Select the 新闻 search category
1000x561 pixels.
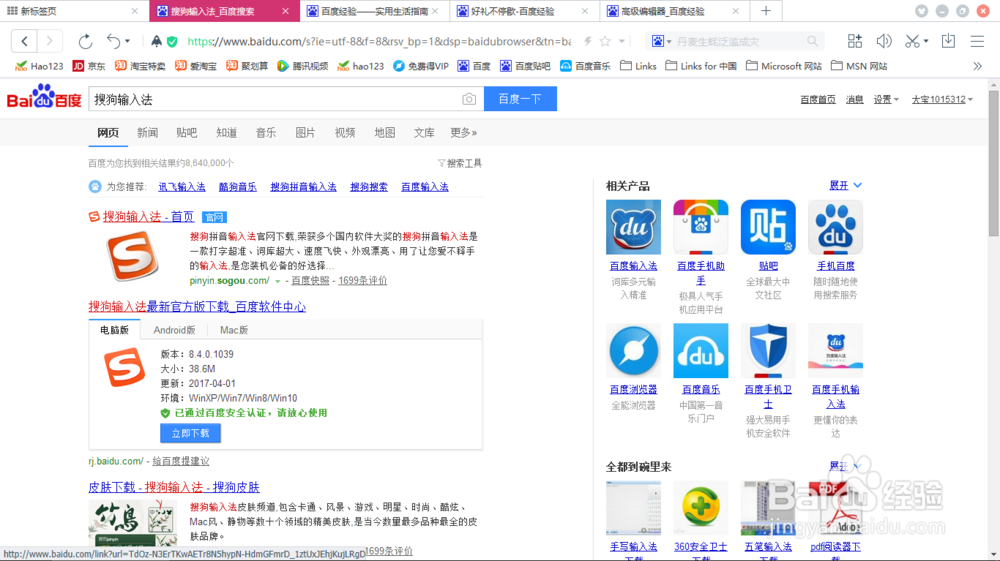pyautogui.click(x=147, y=133)
